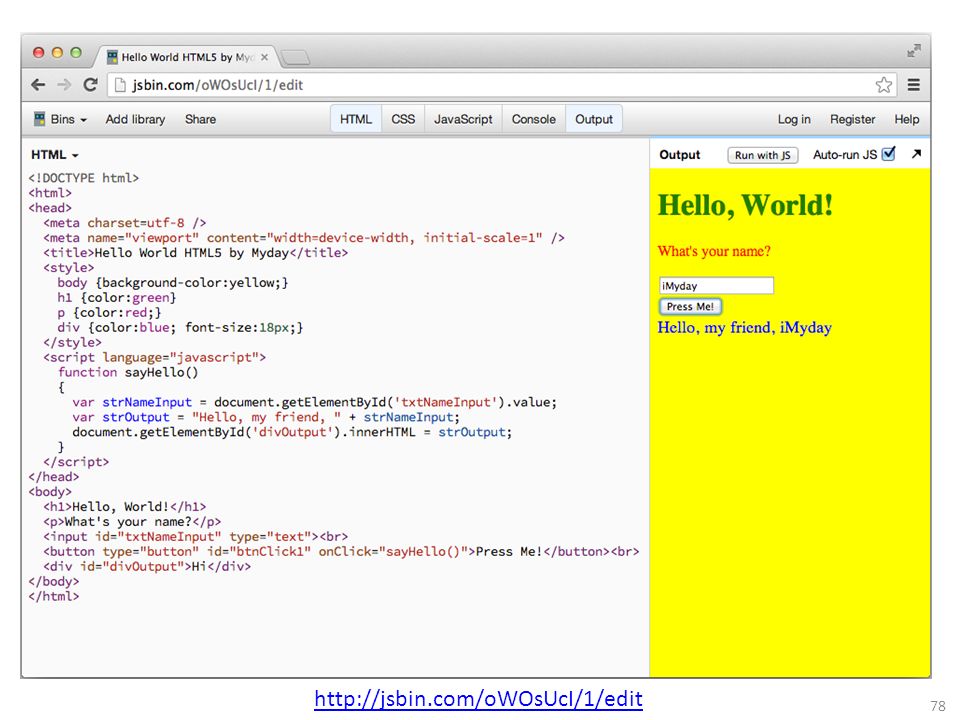The height and width of the screenshot is (720, 960).
Task: Open a new browser tab
Action: pyautogui.click(x=296, y=58)
